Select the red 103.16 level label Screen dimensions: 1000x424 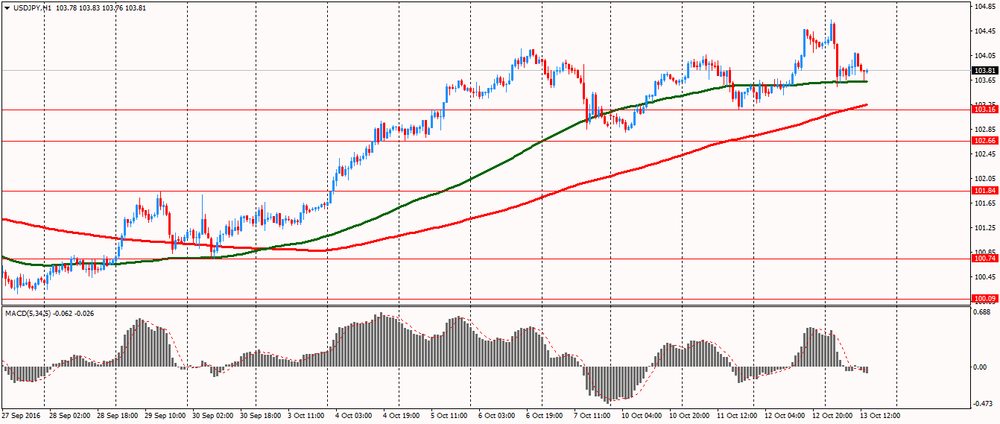pyautogui.click(x=983, y=110)
